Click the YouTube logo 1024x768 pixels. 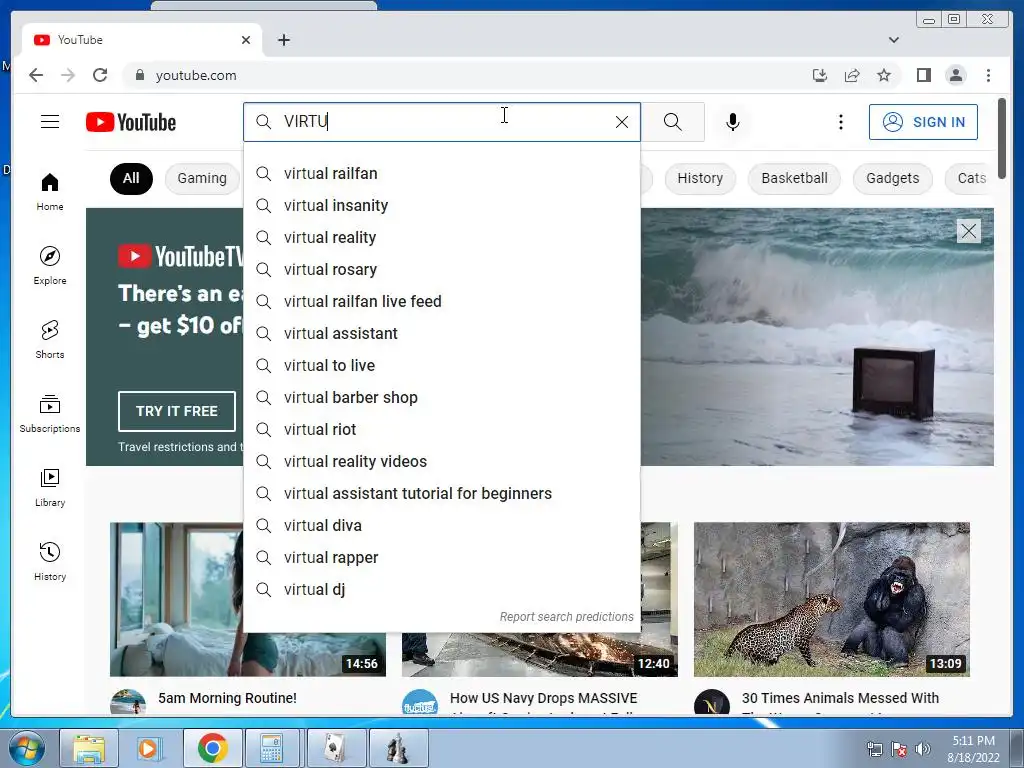(x=131, y=122)
